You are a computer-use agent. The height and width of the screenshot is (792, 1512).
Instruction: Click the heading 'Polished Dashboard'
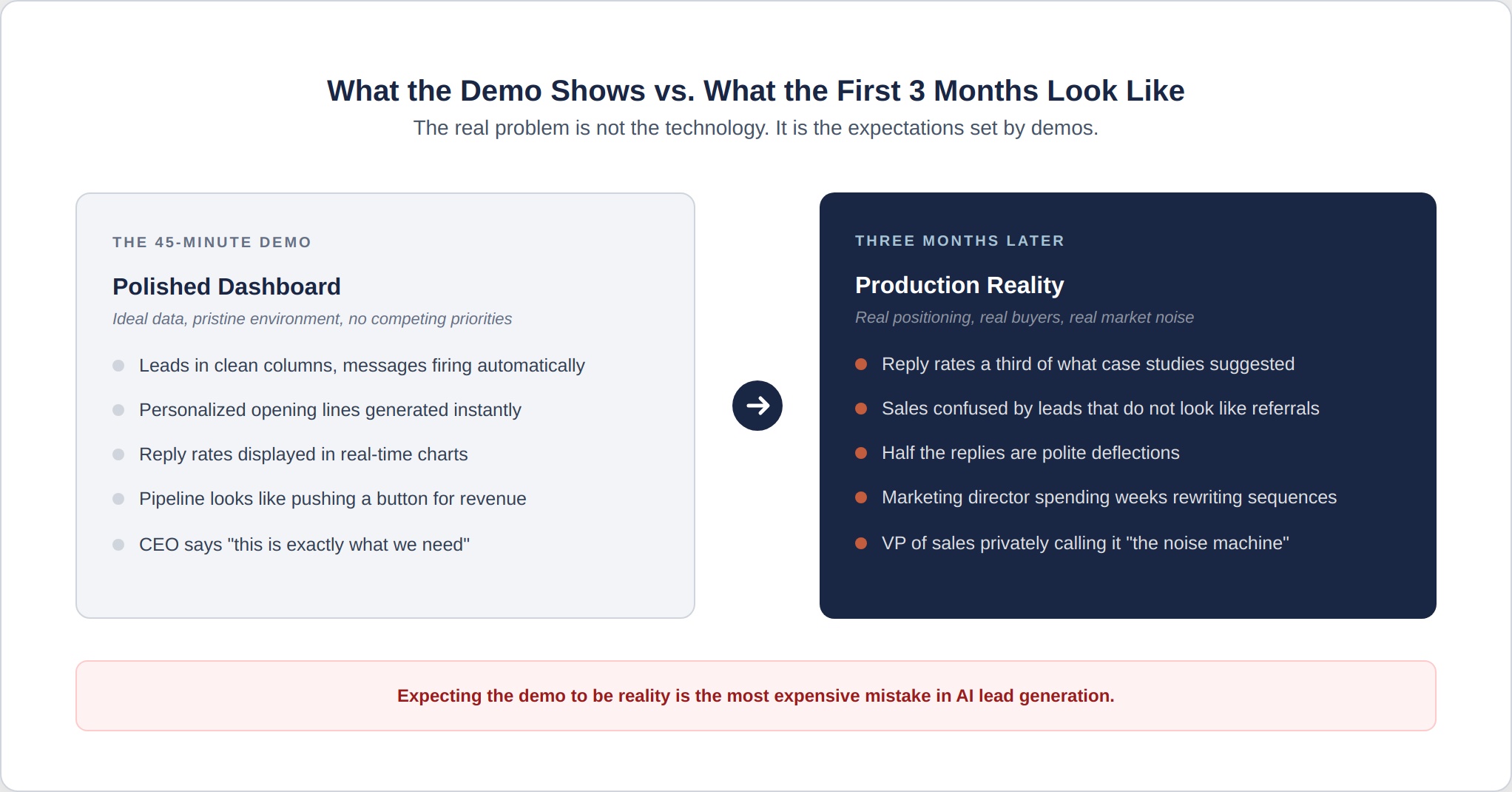pyautogui.click(x=226, y=286)
